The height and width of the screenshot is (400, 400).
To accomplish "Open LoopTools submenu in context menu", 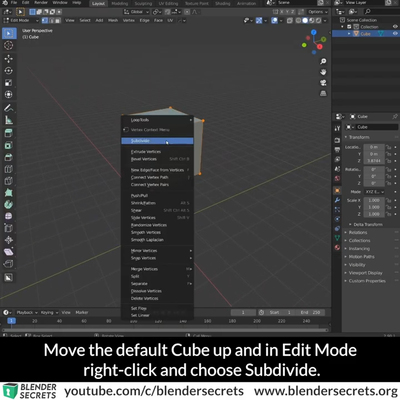I will (x=157, y=120).
